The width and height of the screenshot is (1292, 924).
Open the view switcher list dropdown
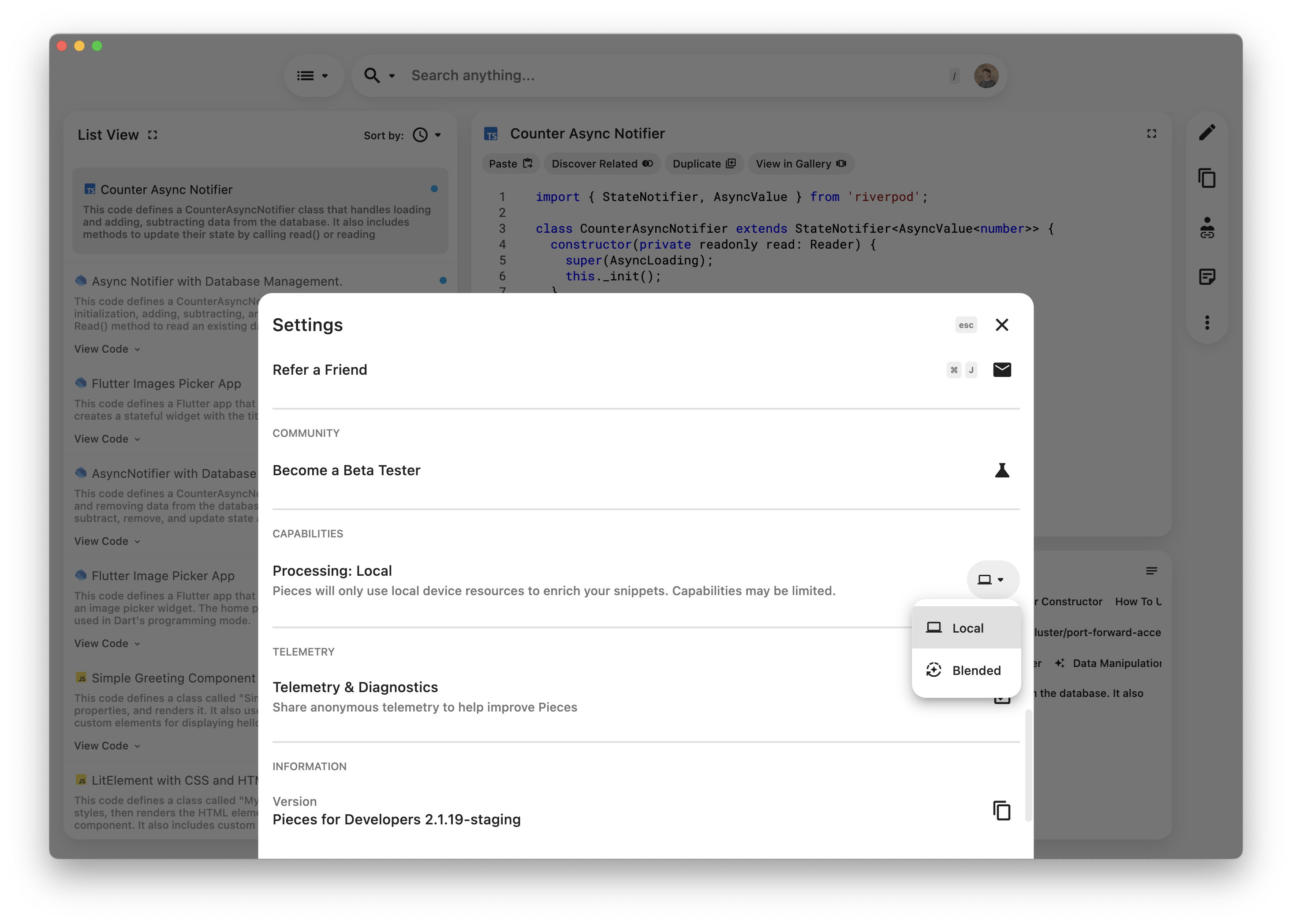(313, 76)
